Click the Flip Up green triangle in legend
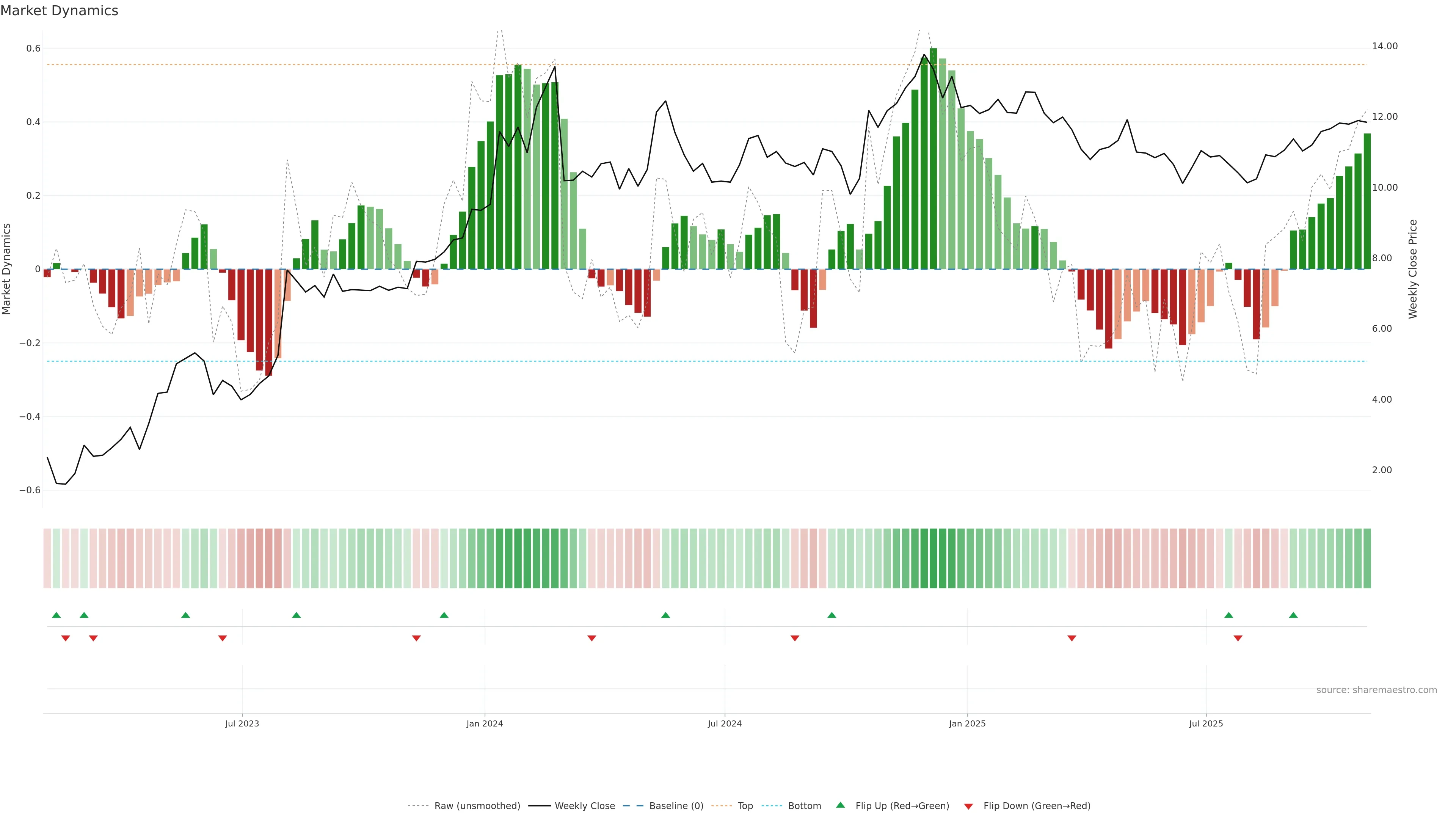This screenshot has height=819, width=1456. point(840,805)
